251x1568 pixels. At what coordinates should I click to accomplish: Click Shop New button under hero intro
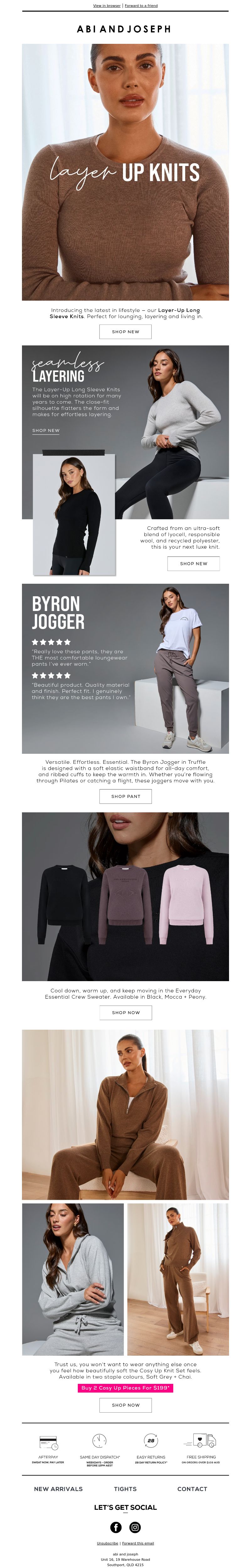coord(125,332)
